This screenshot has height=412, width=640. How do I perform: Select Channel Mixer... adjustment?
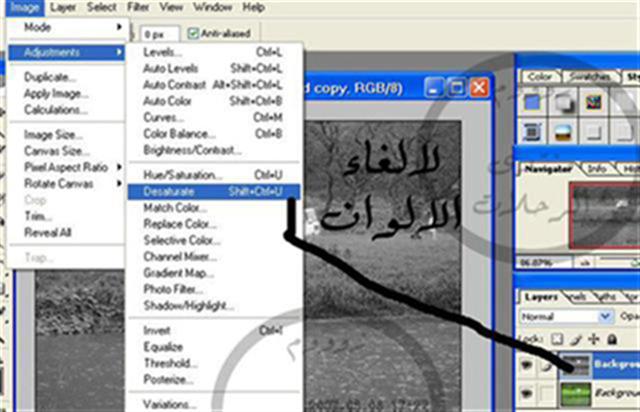point(214,257)
